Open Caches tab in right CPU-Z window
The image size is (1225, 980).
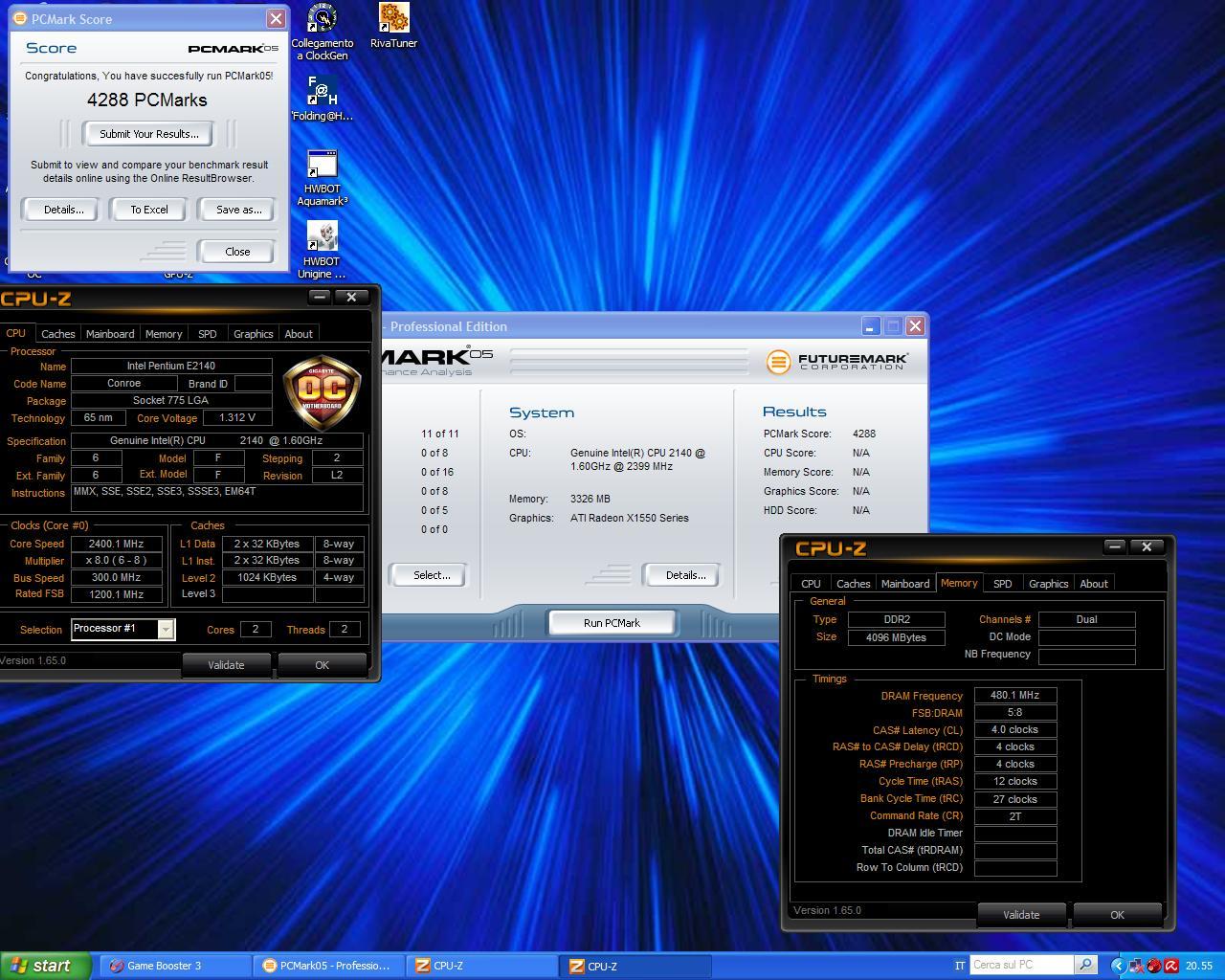pyautogui.click(x=853, y=584)
